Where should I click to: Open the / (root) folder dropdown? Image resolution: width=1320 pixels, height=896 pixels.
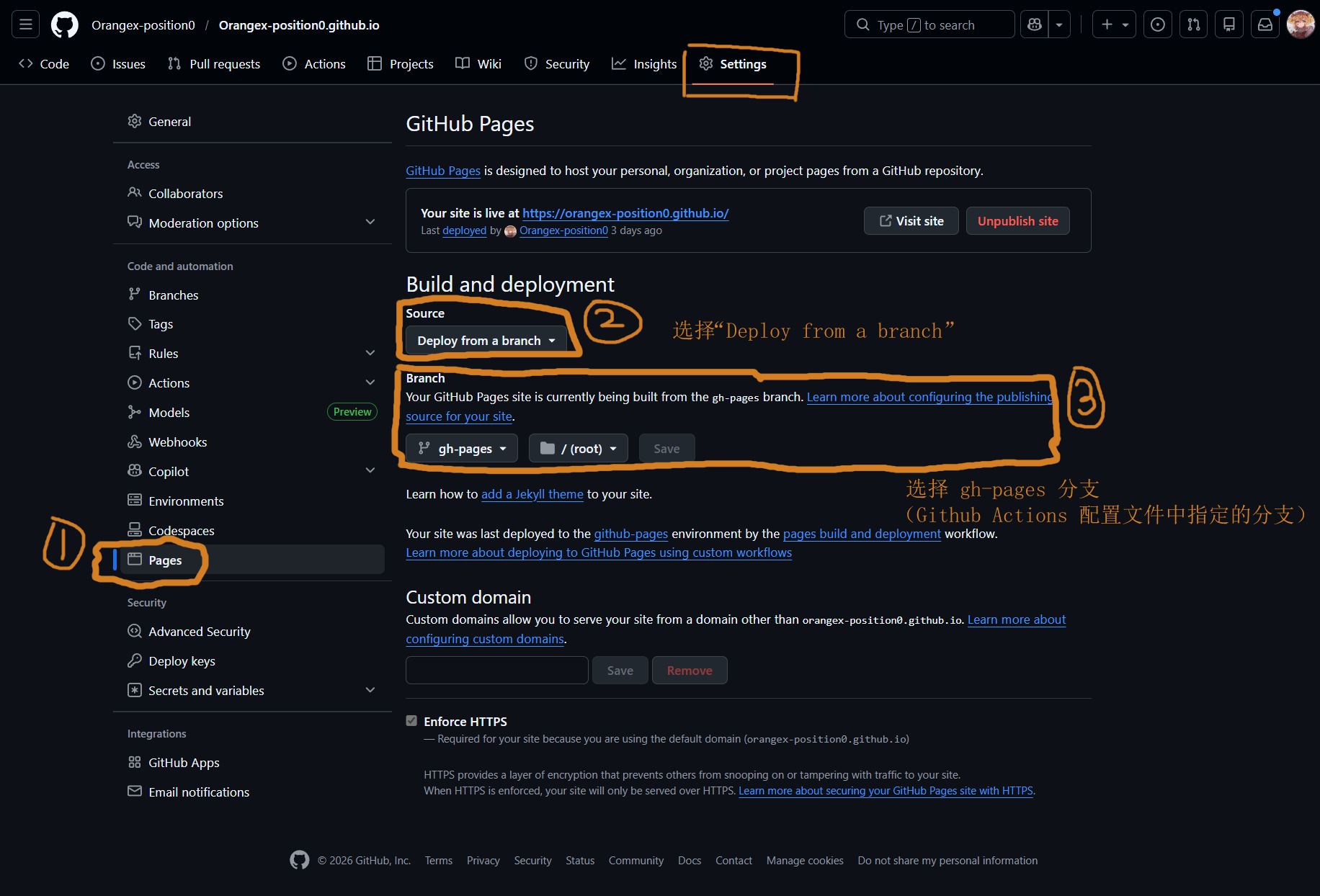click(x=579, y=449)
